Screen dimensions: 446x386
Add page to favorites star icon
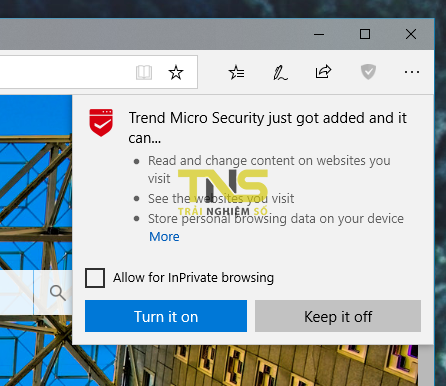[176, 72]
